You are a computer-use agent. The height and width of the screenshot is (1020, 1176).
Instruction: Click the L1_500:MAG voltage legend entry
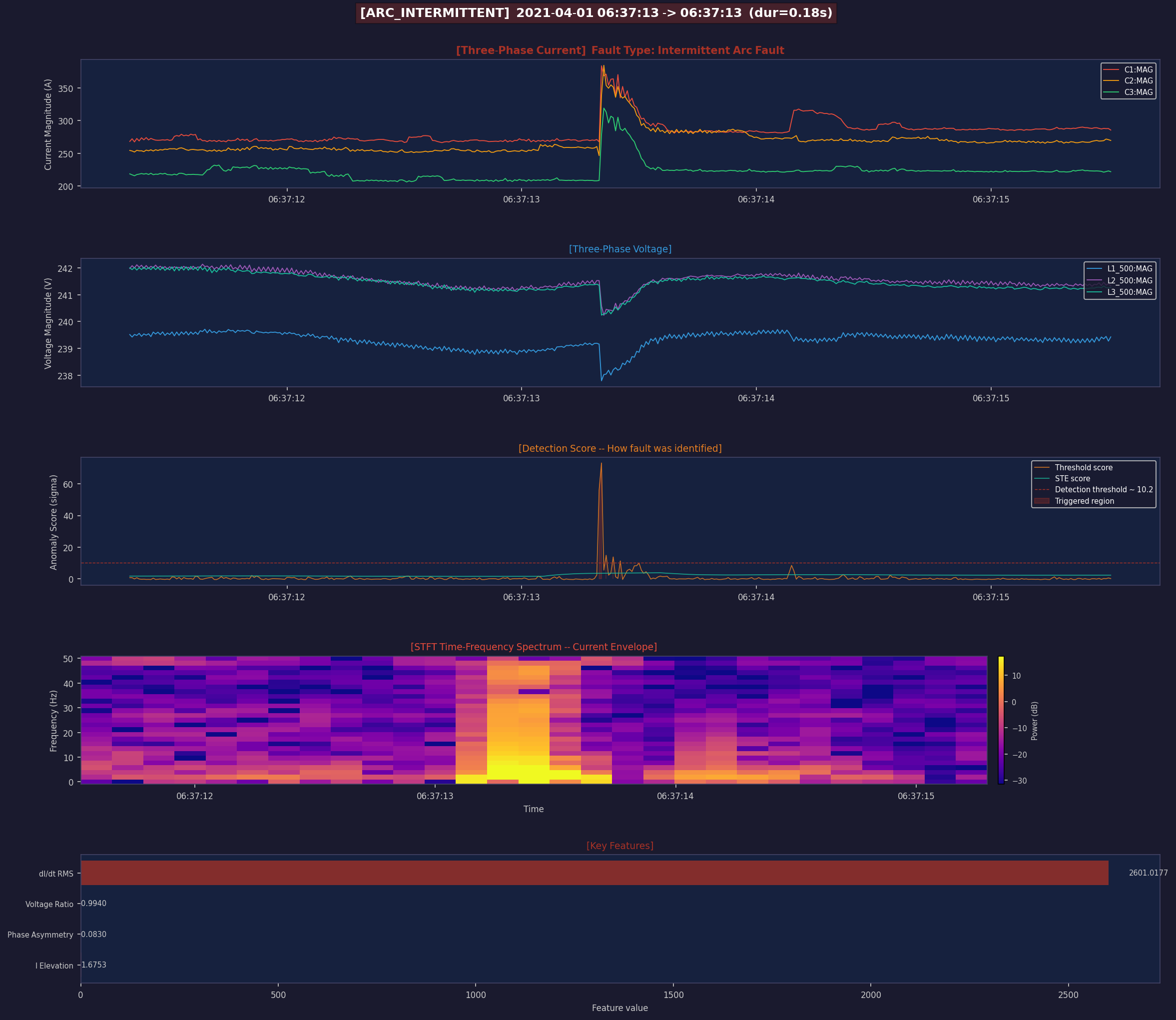1130,269
